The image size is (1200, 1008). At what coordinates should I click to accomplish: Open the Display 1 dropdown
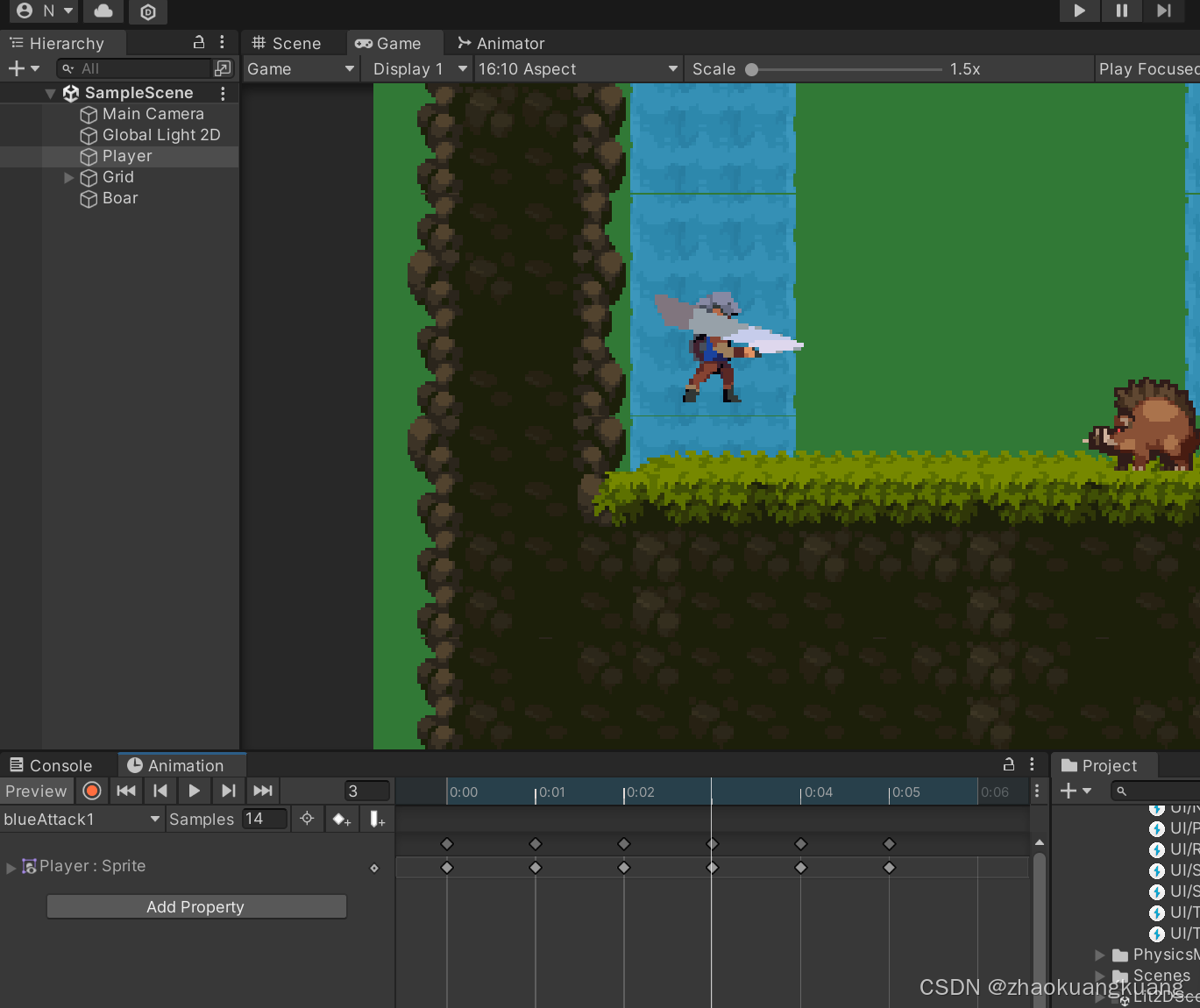(x=420, y=68)
